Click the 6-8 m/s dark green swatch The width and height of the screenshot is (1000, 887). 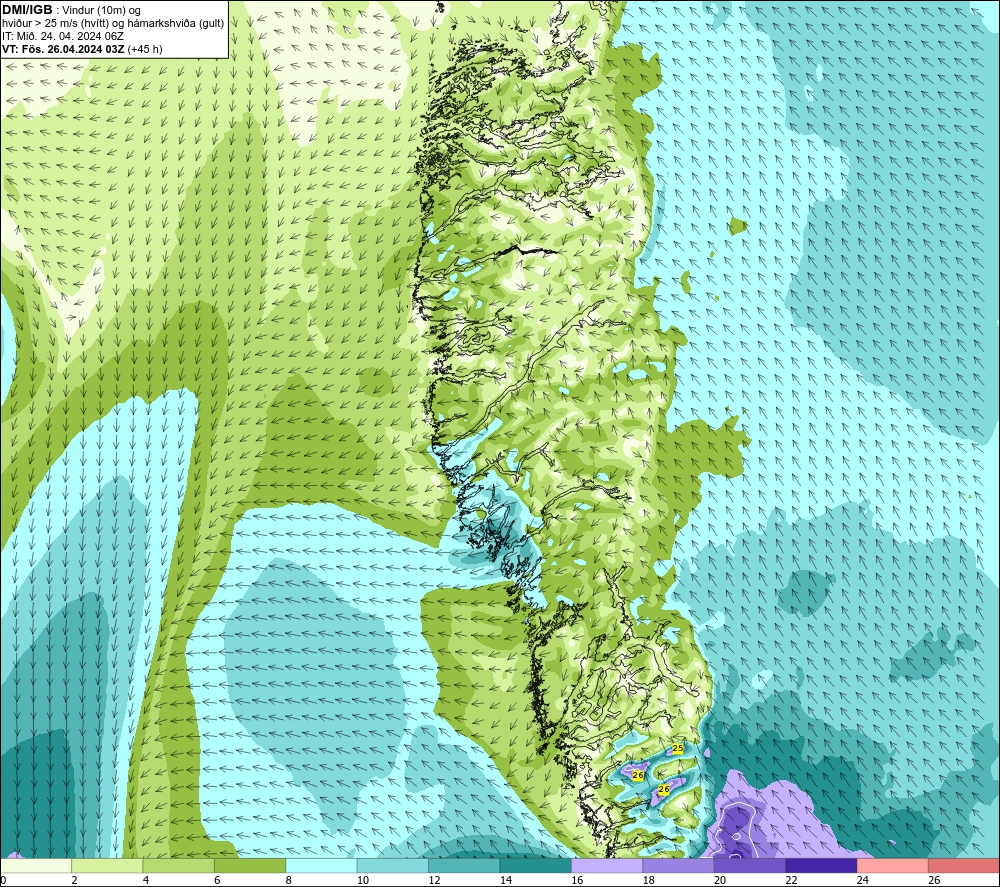[250, 865]
